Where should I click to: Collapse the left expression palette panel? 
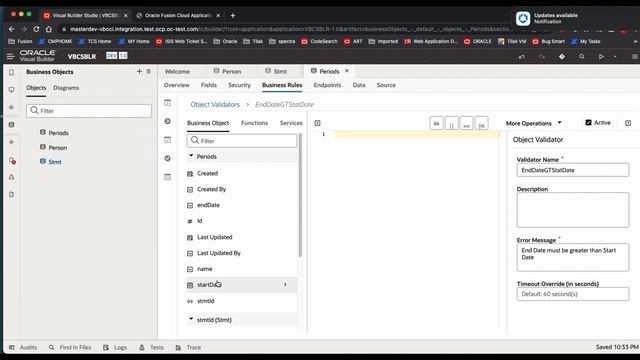(317, 123)
